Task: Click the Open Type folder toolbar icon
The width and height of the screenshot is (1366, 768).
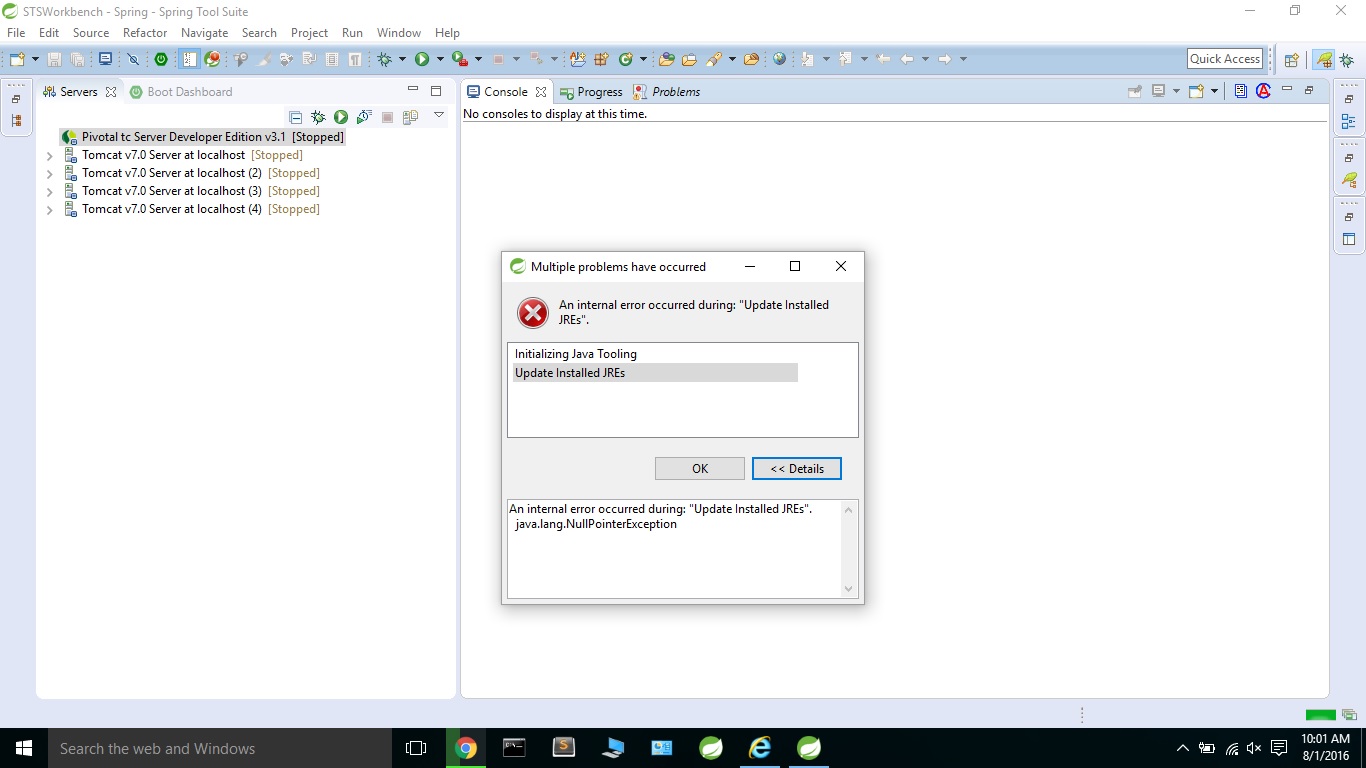Action: tap(666, 59)
